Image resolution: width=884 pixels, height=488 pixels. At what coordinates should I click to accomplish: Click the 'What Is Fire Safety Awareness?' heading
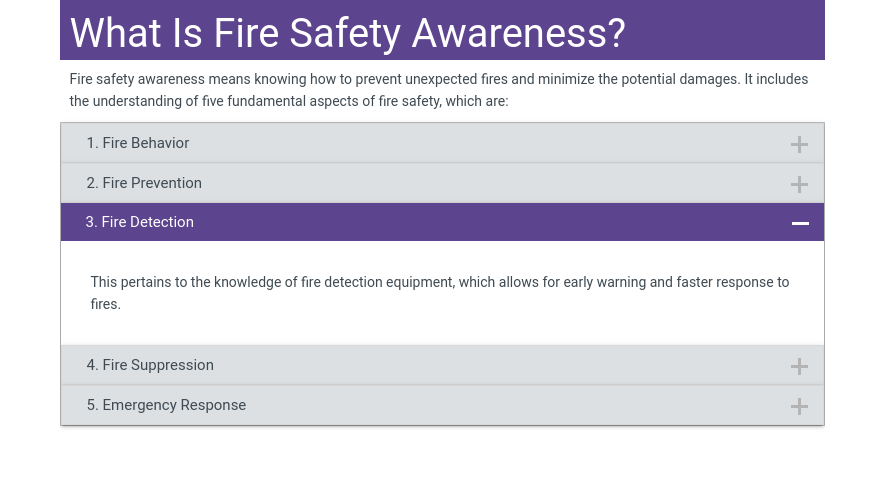[347, 33]
